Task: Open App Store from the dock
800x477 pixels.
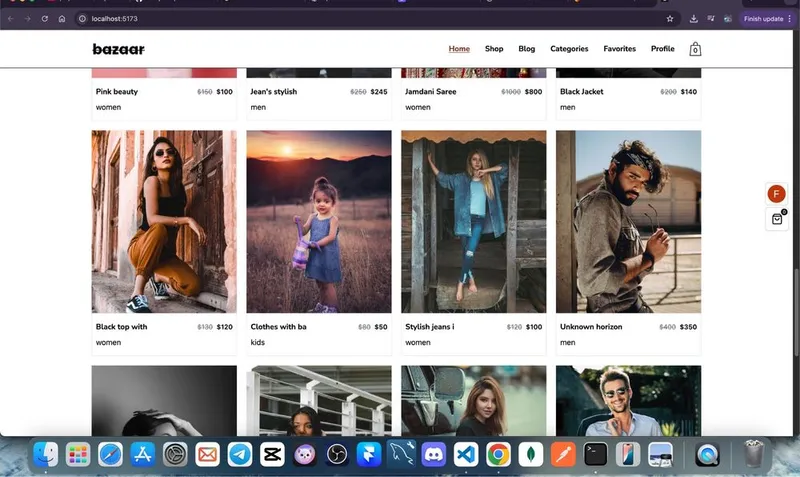Action: 142,454
